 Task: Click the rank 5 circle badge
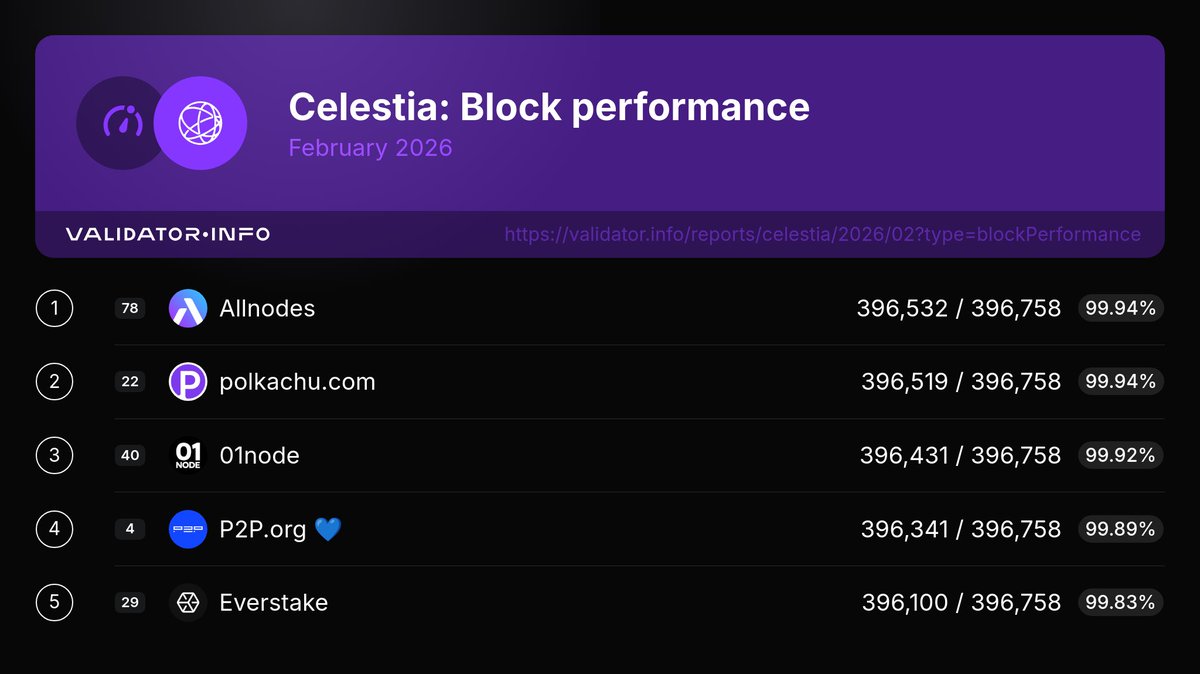(54, 602)
